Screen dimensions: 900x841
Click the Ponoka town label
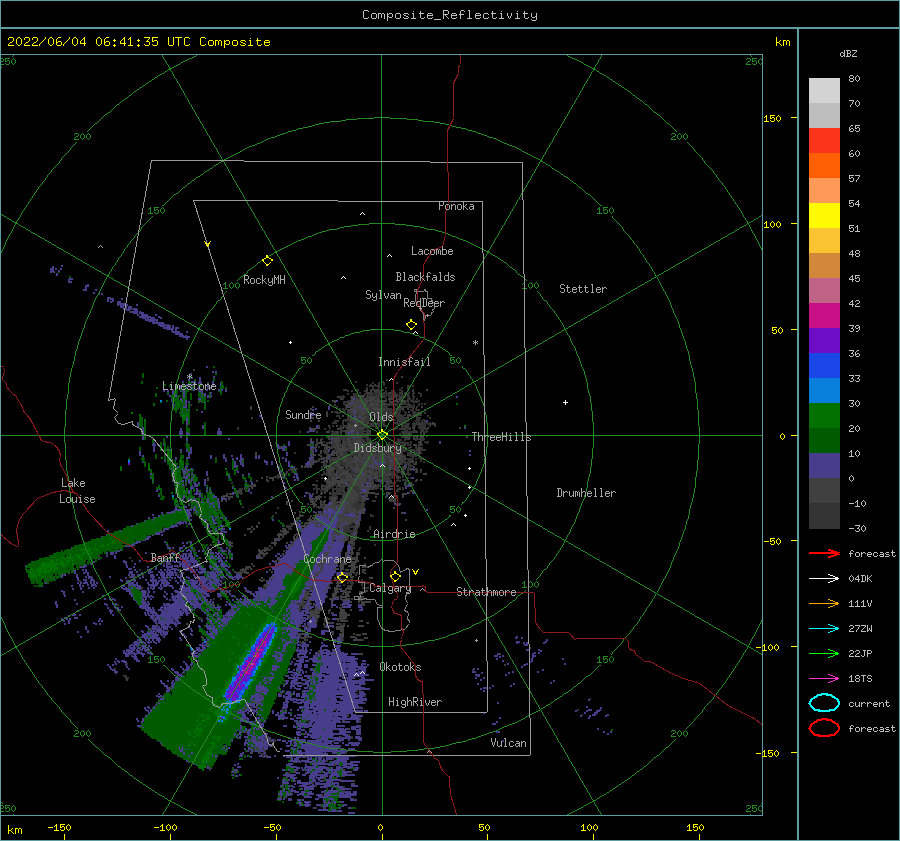click(x=456, y=206)
